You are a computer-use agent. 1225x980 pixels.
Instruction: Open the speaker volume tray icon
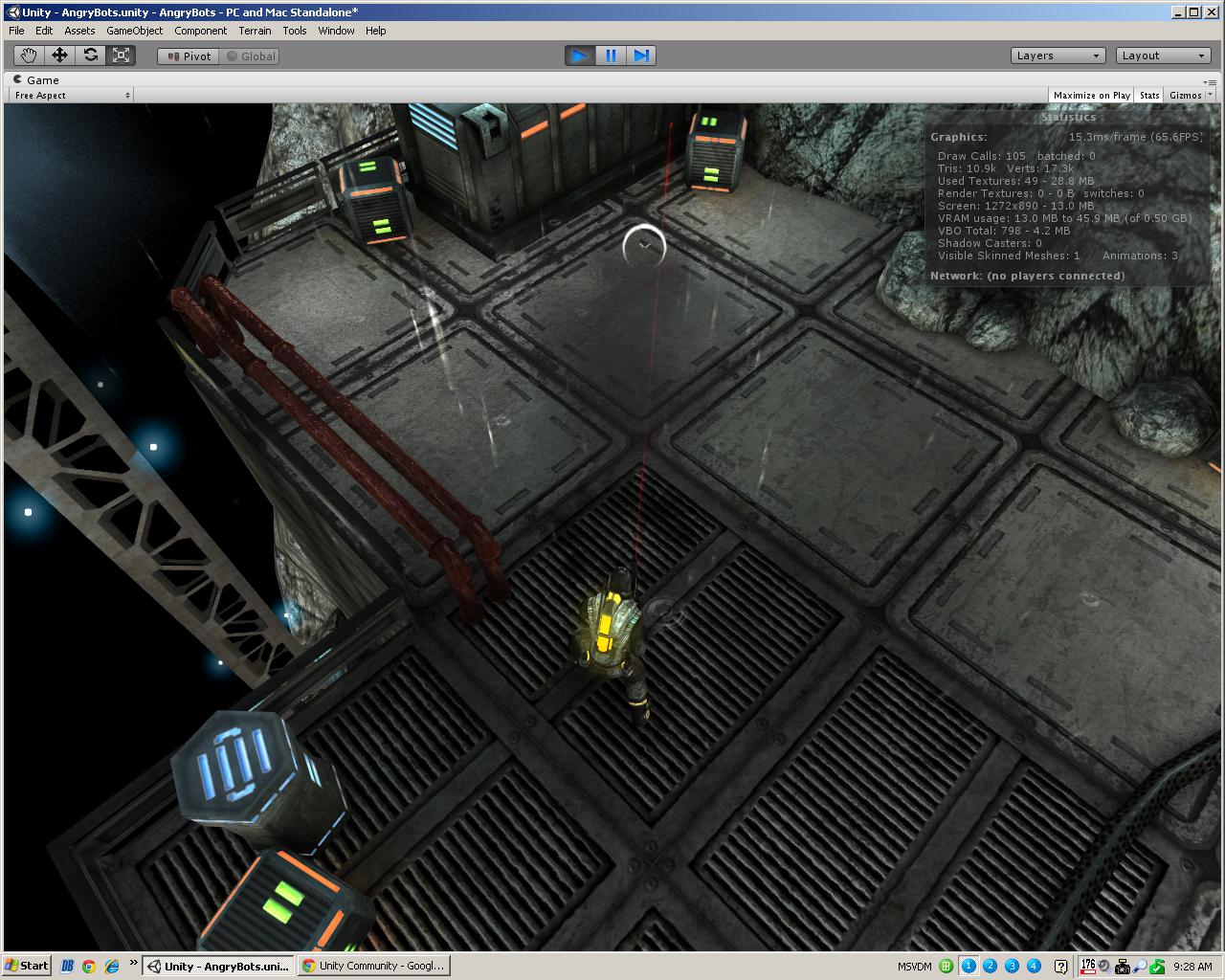(x=1103, y=966)
